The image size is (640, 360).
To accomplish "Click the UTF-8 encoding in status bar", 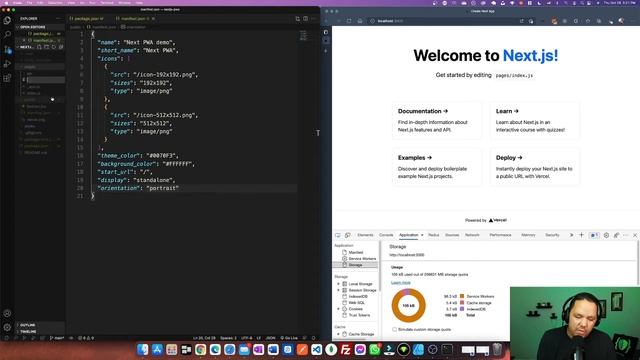I will (x=247, y=338).
